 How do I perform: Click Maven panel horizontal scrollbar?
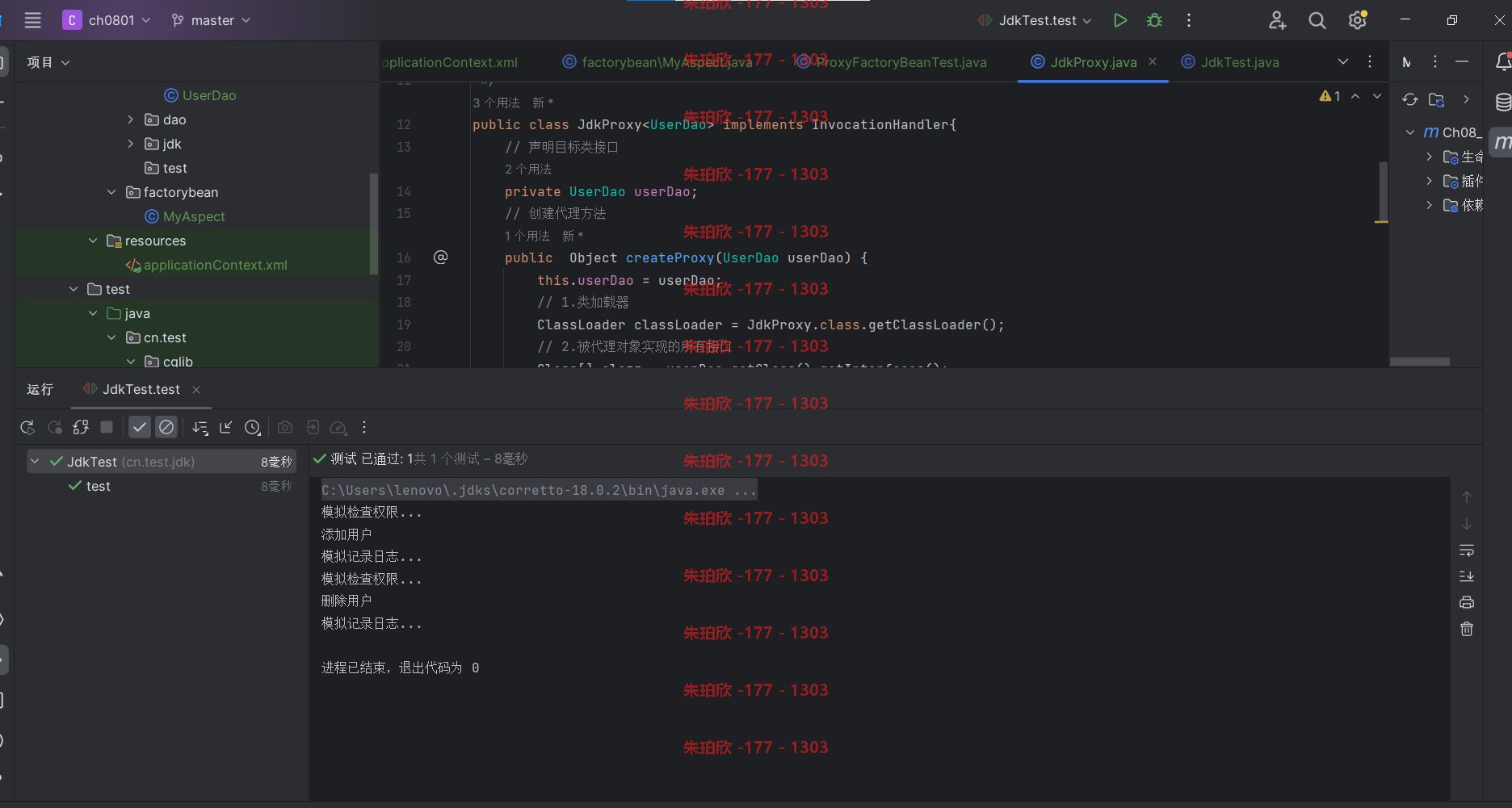click(x=1420, y=362)
